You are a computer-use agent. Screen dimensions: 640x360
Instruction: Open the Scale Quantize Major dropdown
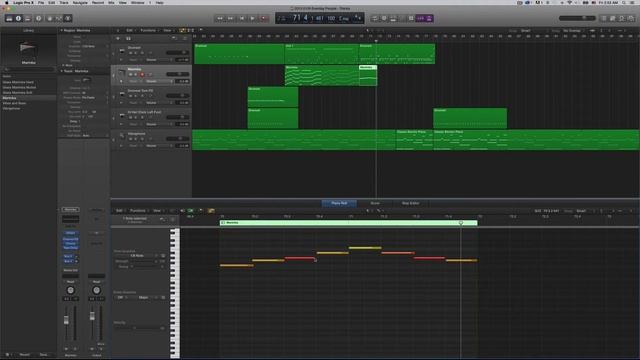coord(145,298)
